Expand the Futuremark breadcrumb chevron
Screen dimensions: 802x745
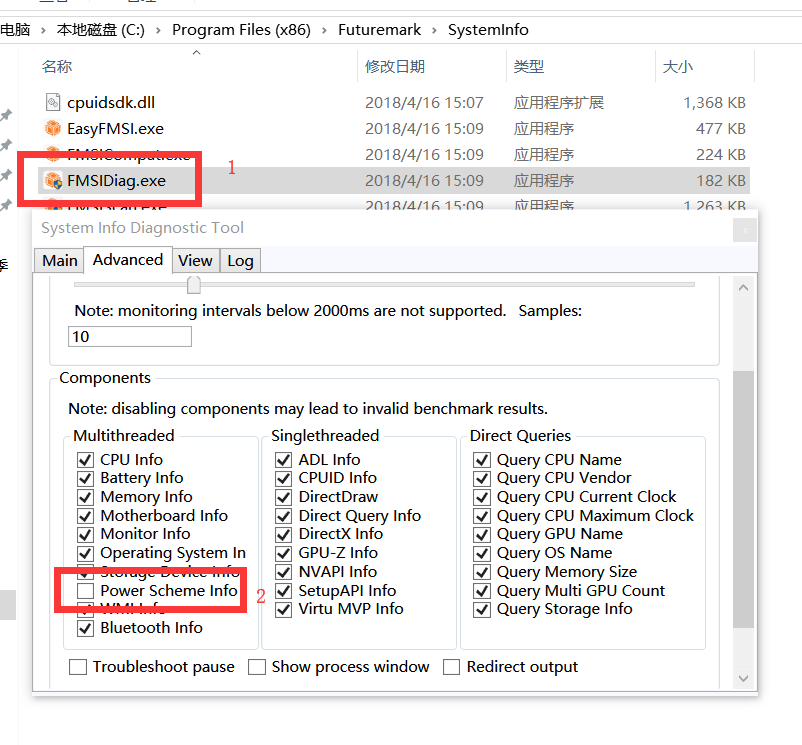click(x=435, y=30)
